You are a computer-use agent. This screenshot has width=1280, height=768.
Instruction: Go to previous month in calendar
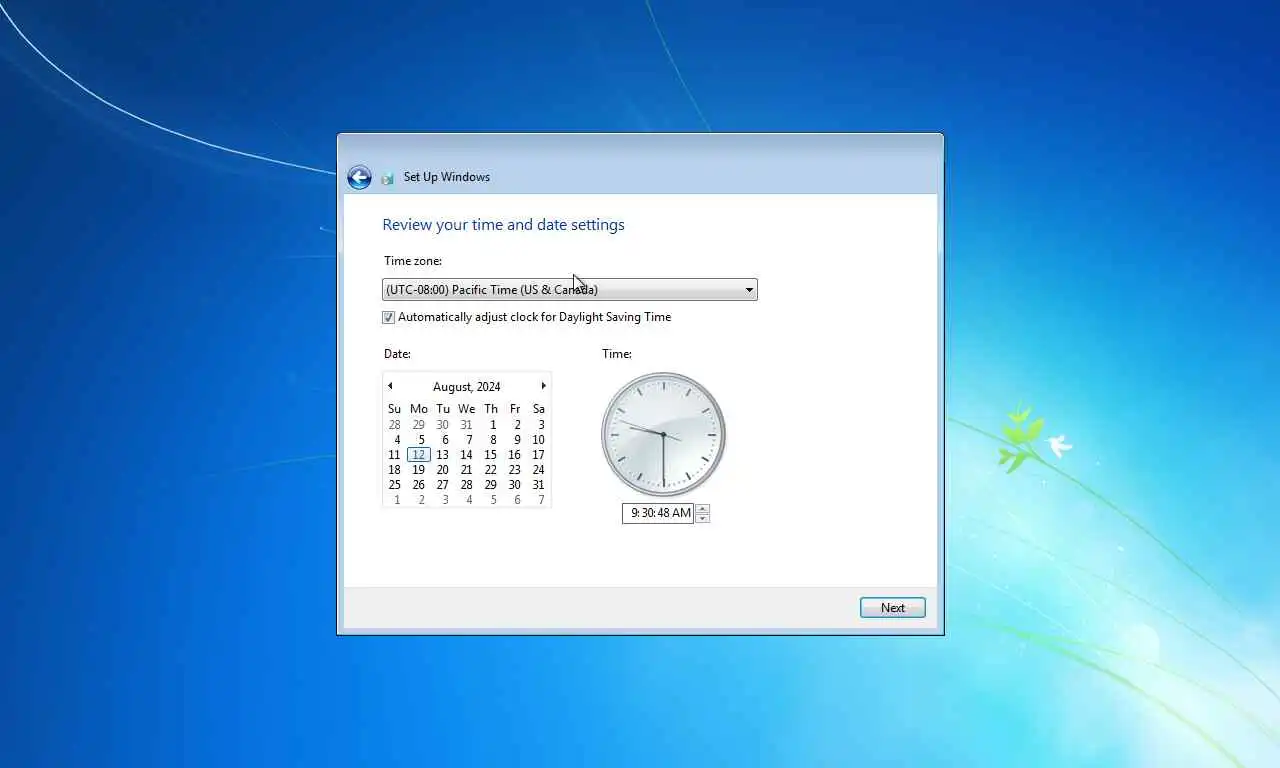point(390,386)
